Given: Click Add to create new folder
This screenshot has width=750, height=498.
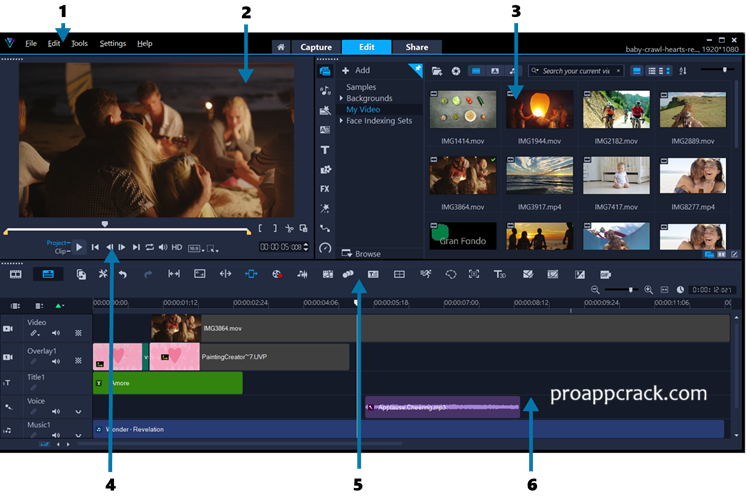Looking at the screenshot, I should [356, 70].
